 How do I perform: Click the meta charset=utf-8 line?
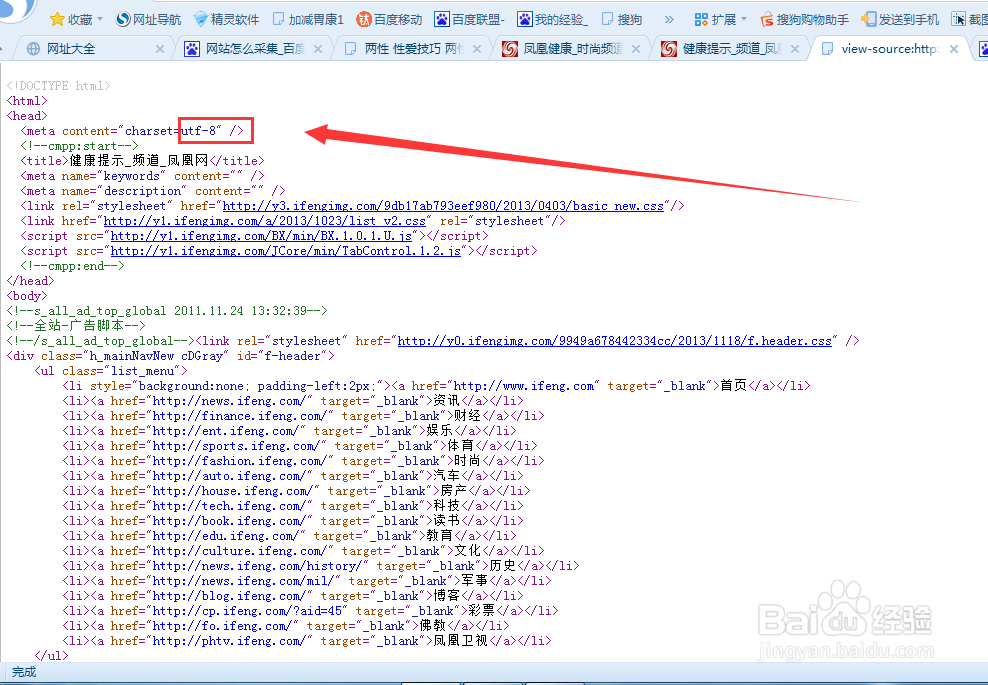pos(132,131)
